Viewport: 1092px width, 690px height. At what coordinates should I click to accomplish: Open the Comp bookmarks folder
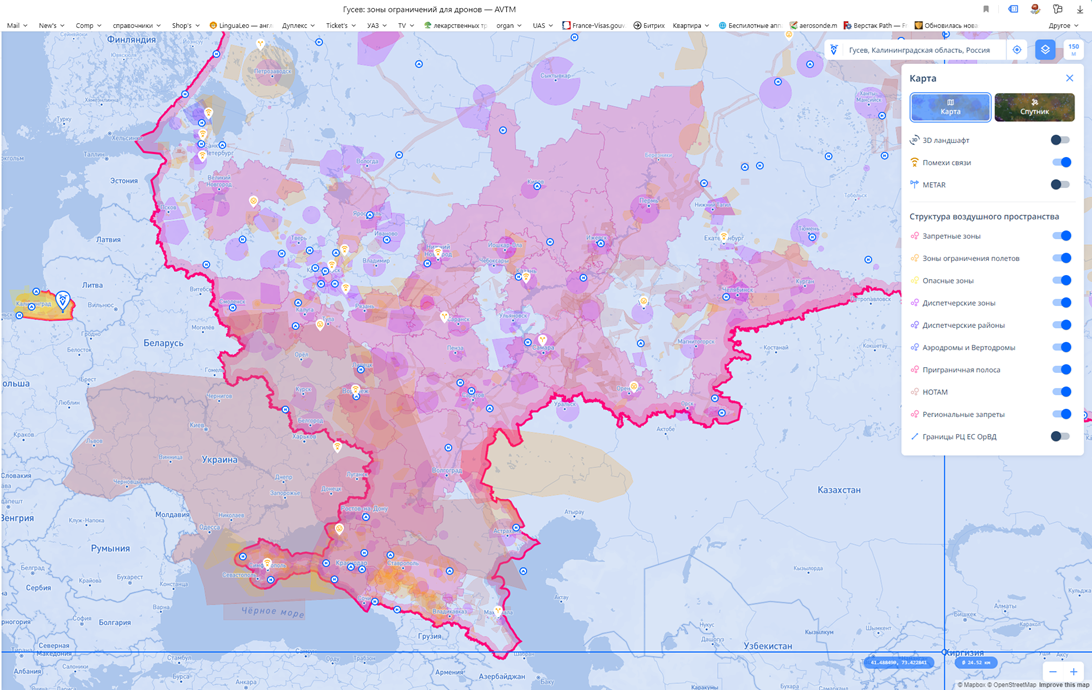pos(88,25)
